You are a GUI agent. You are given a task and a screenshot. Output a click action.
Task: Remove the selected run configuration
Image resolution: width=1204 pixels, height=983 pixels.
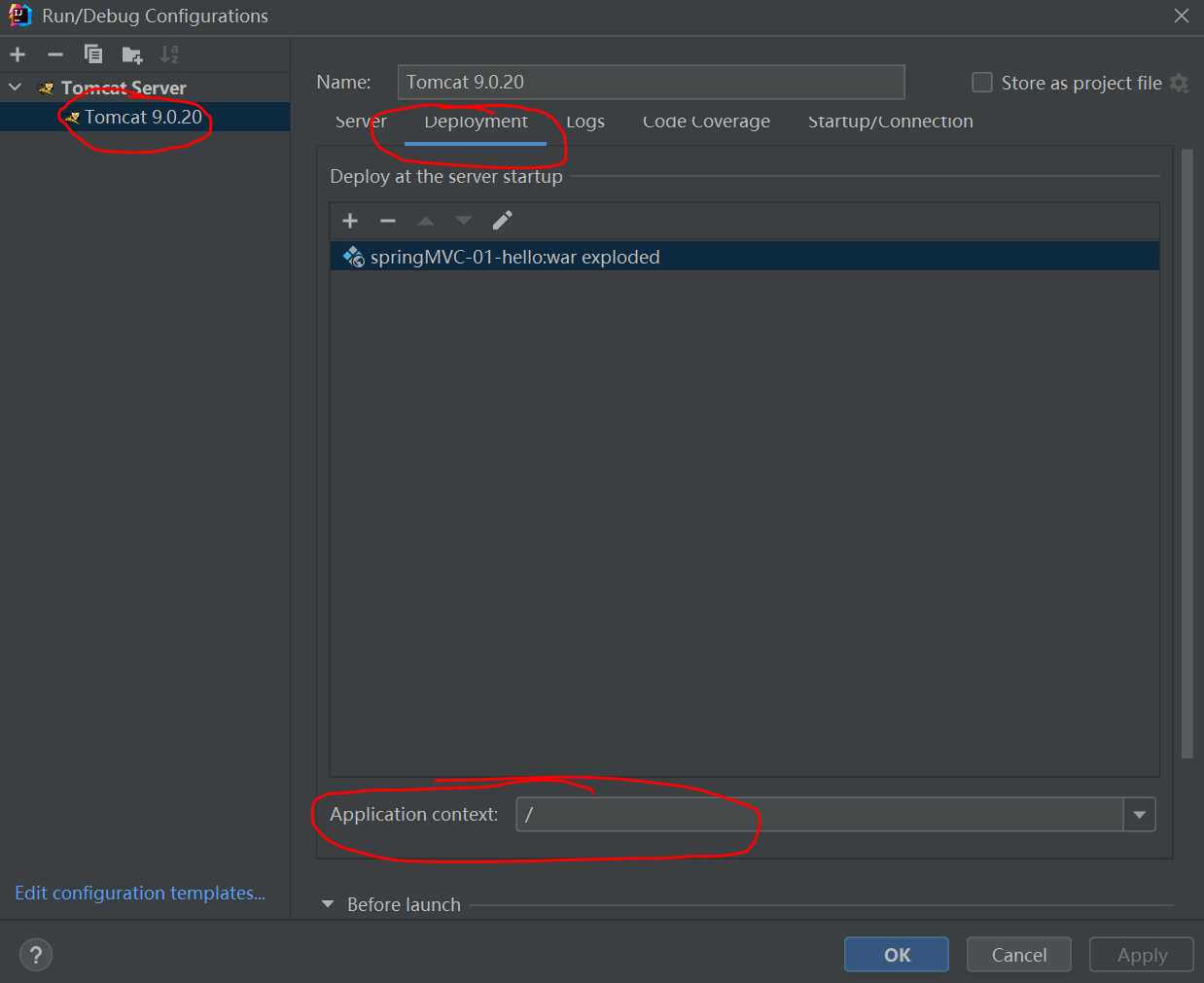[55, 54]
